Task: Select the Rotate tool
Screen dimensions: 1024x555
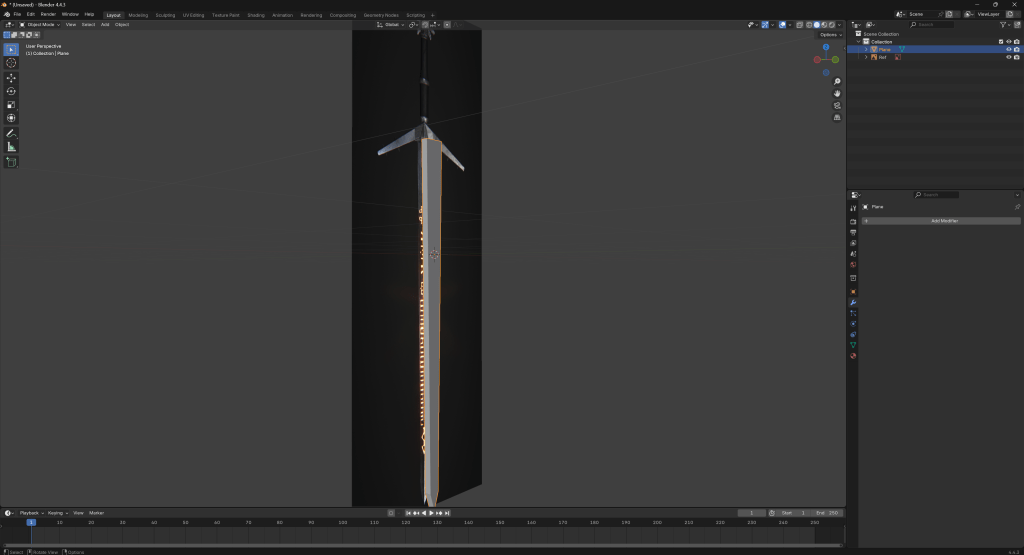Action: point(11,91)
